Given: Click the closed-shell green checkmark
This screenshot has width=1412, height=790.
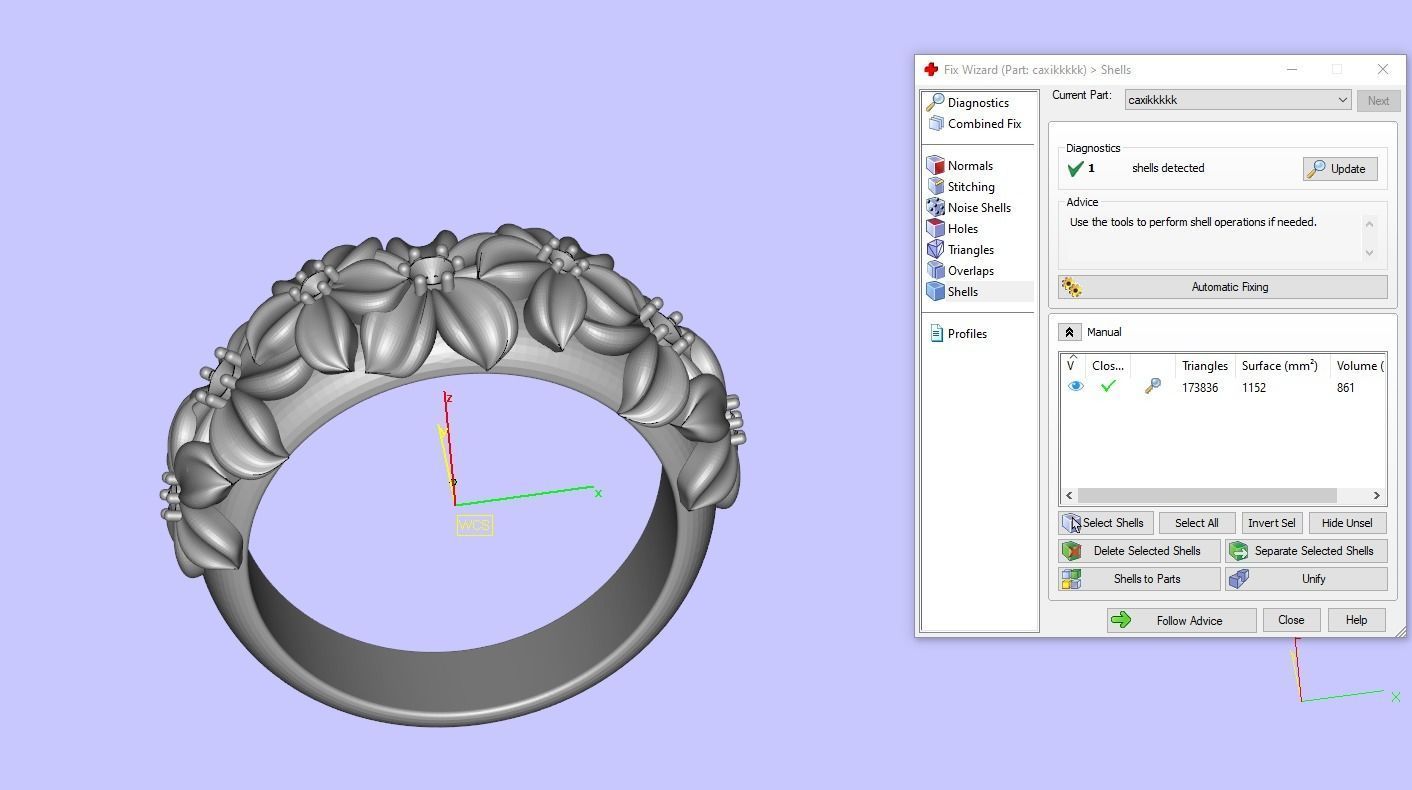Looking at the screenshot, I should click(1108, 387).
